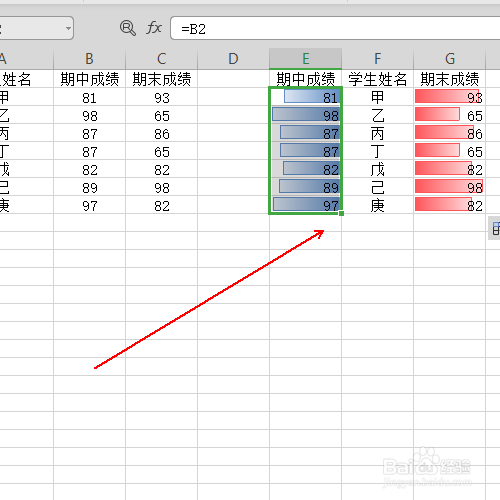Click the 期末成绩 header cell in column G
The width and height of the screenshot is (500, 500).
coord(450,79)
